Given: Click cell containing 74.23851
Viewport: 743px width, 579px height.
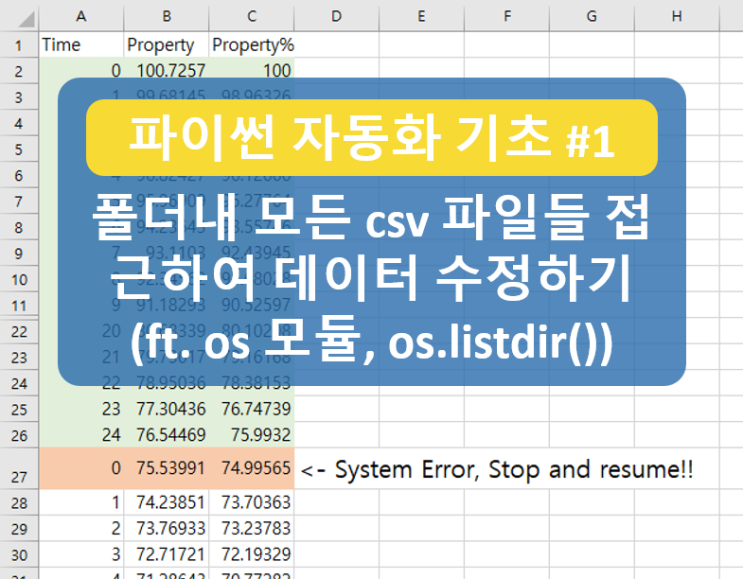Looking at the screenshot, I should [x=166, y=502].
